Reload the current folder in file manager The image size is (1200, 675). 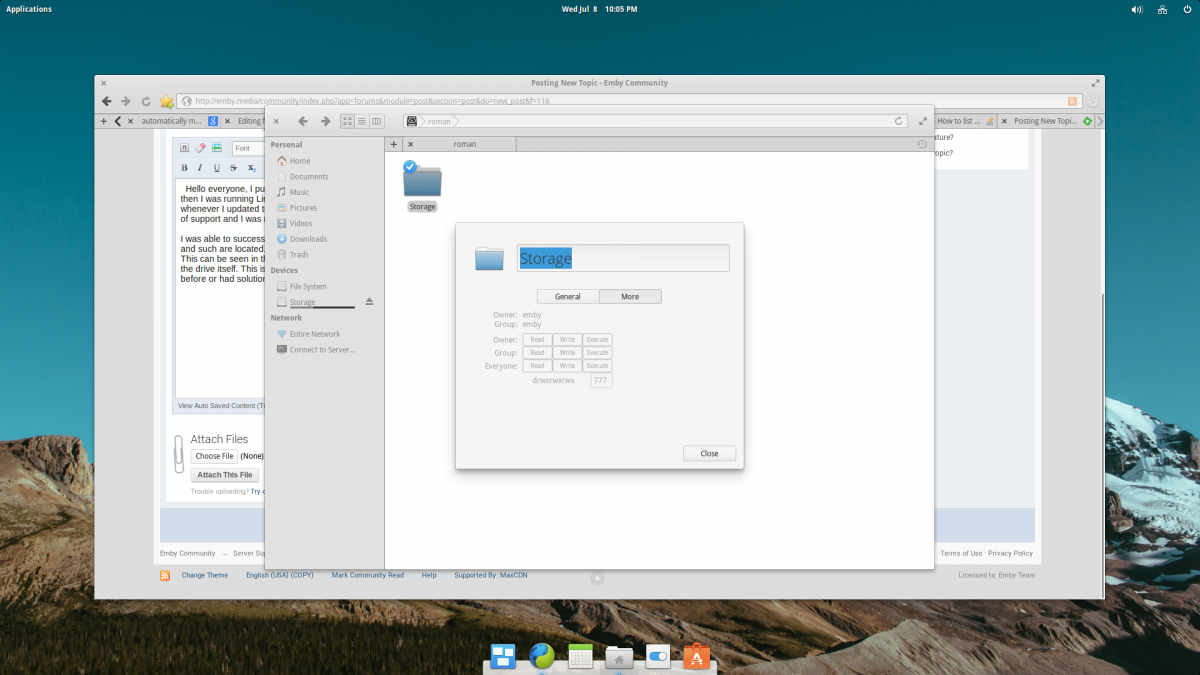point(899,121)
